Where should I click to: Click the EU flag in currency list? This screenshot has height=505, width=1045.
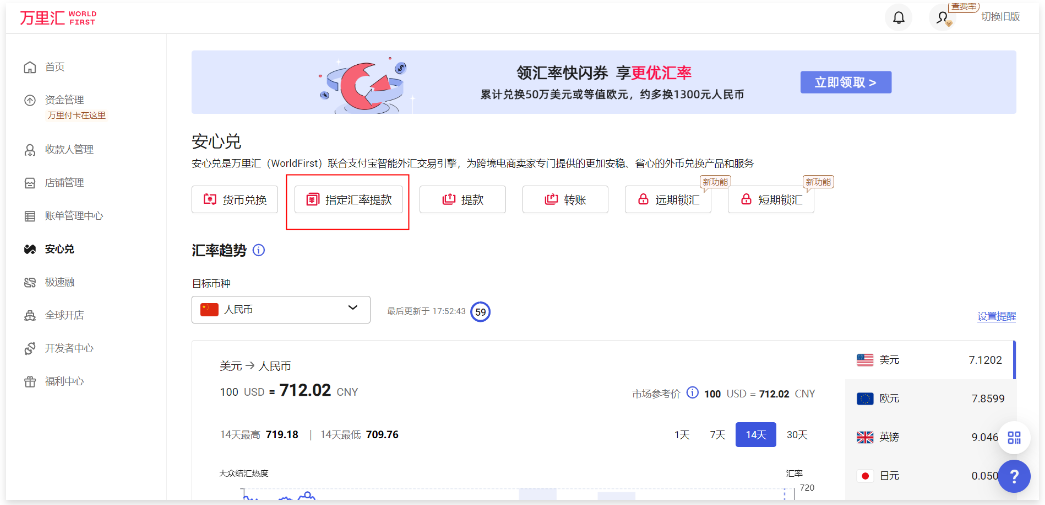865,398
